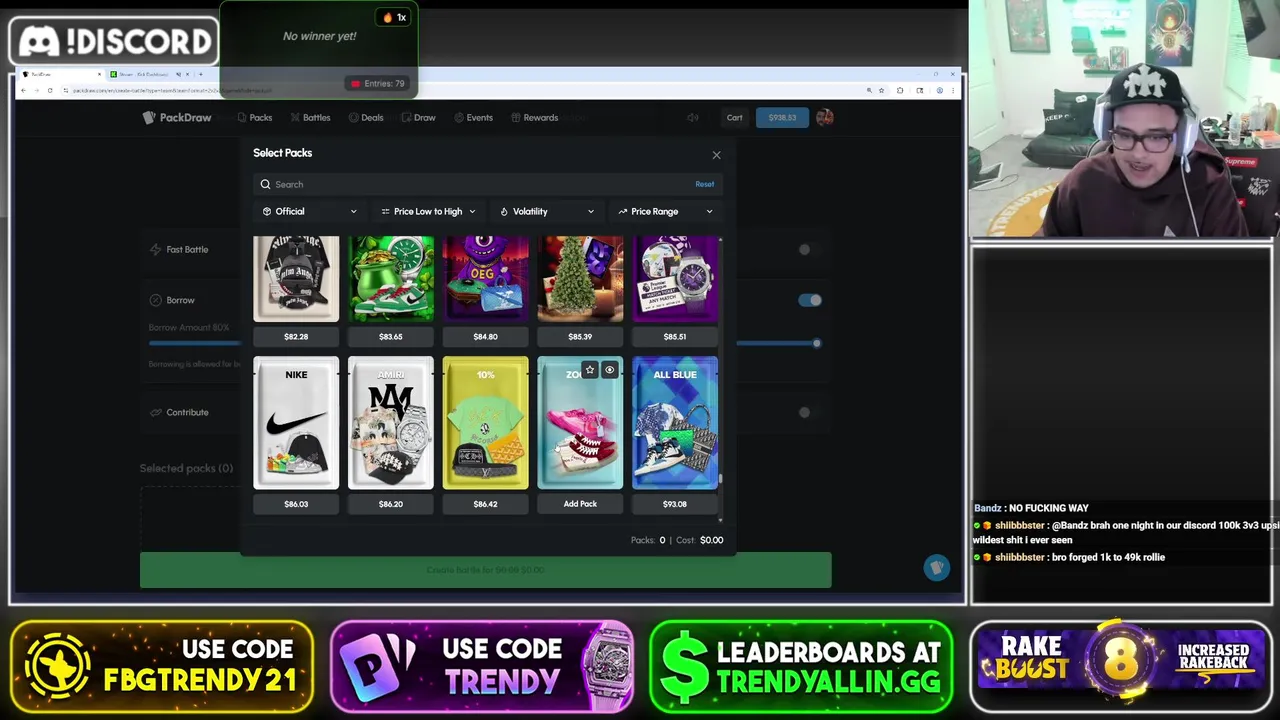Select the Palm Angels pack thumbnail
Viewport: 1280px width, 720px height.
296,279
